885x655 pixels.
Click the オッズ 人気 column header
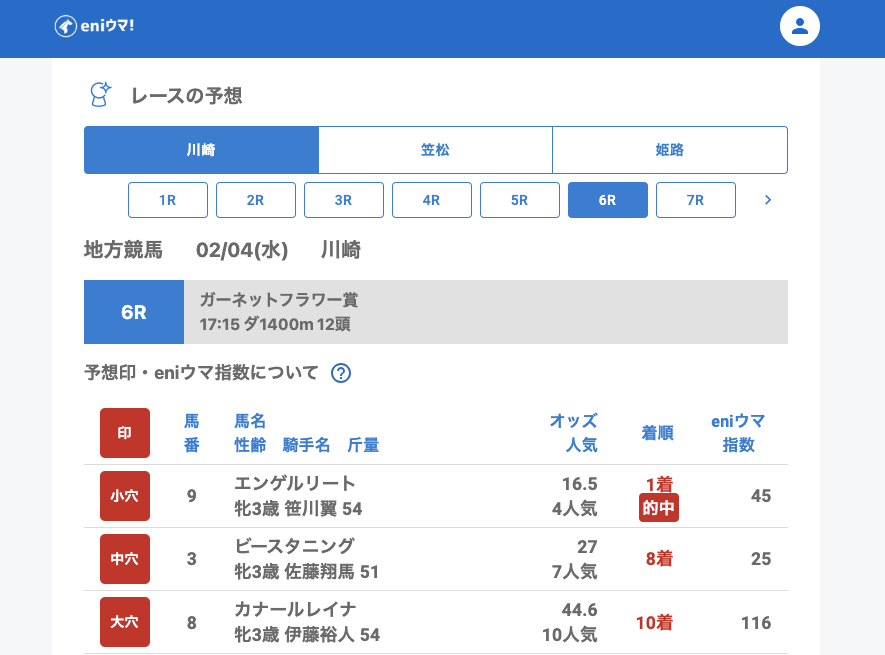pos(573,433)
